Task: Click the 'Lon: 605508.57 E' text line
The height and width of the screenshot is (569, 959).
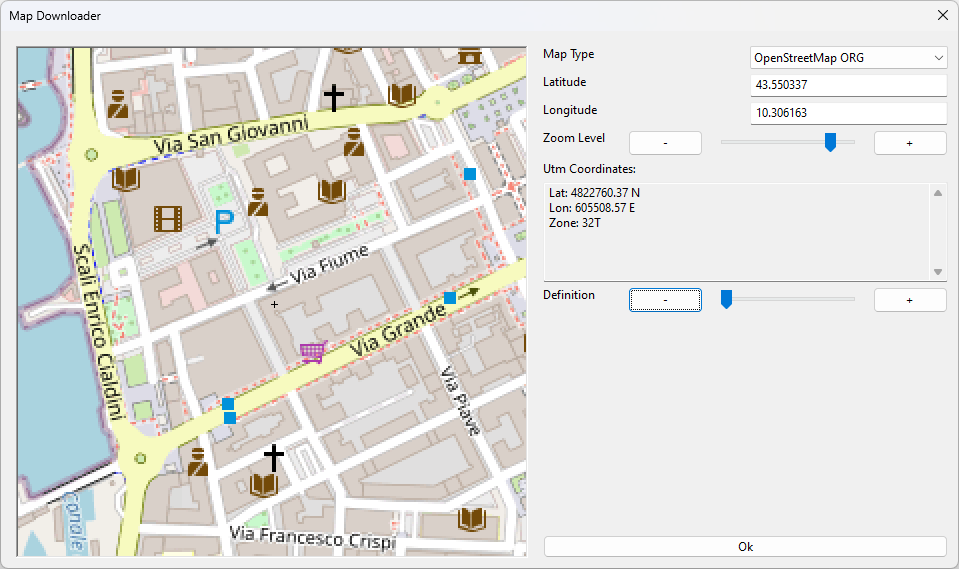Action: pyautogui.click(x=591, y=208)
